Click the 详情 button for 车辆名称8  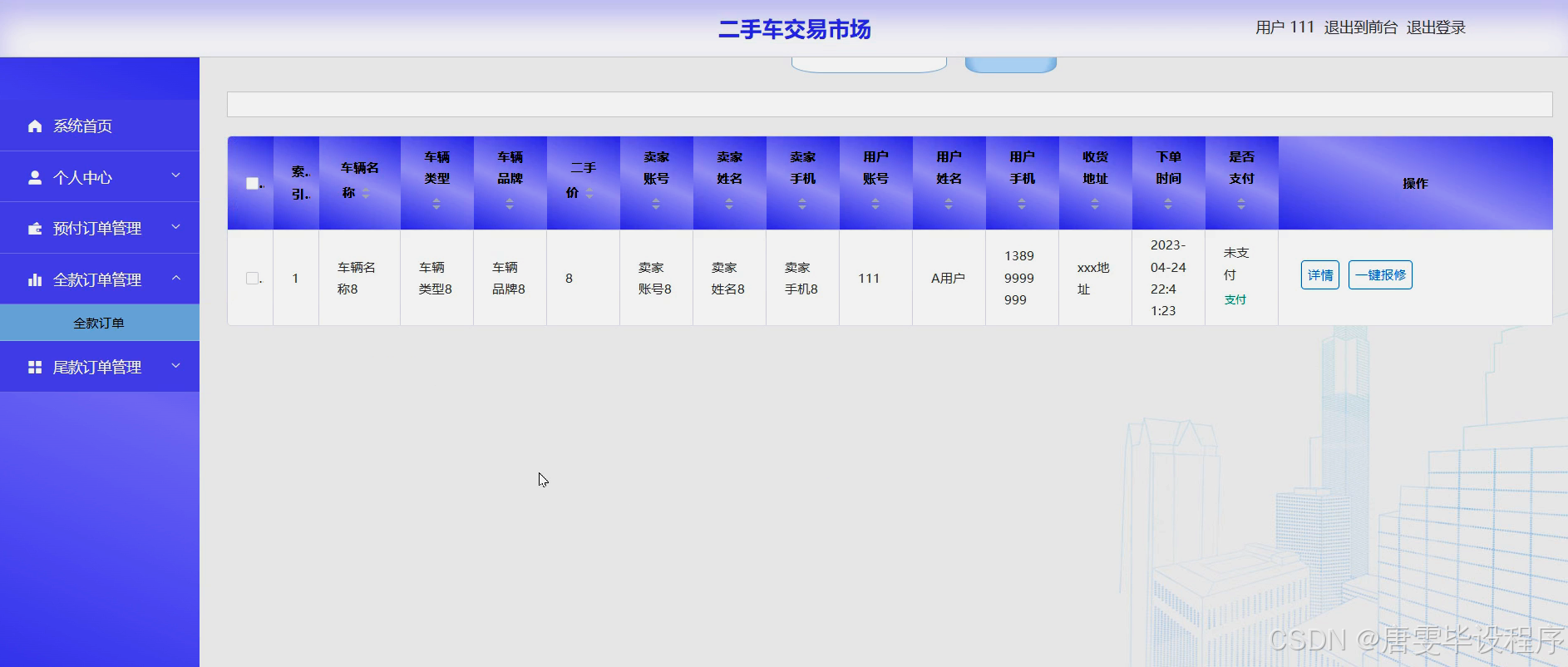pyautogui.click(x=1319, y=275)
